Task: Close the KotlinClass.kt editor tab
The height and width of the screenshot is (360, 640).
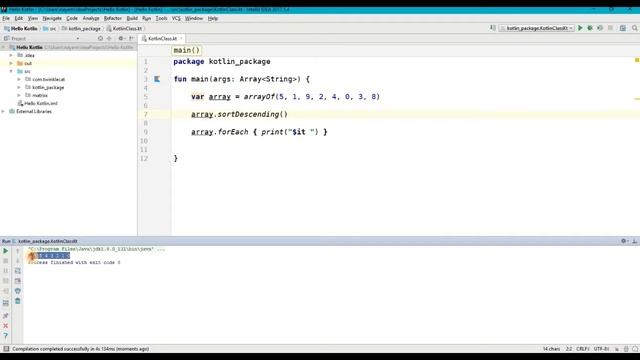Action: (181, 38)
